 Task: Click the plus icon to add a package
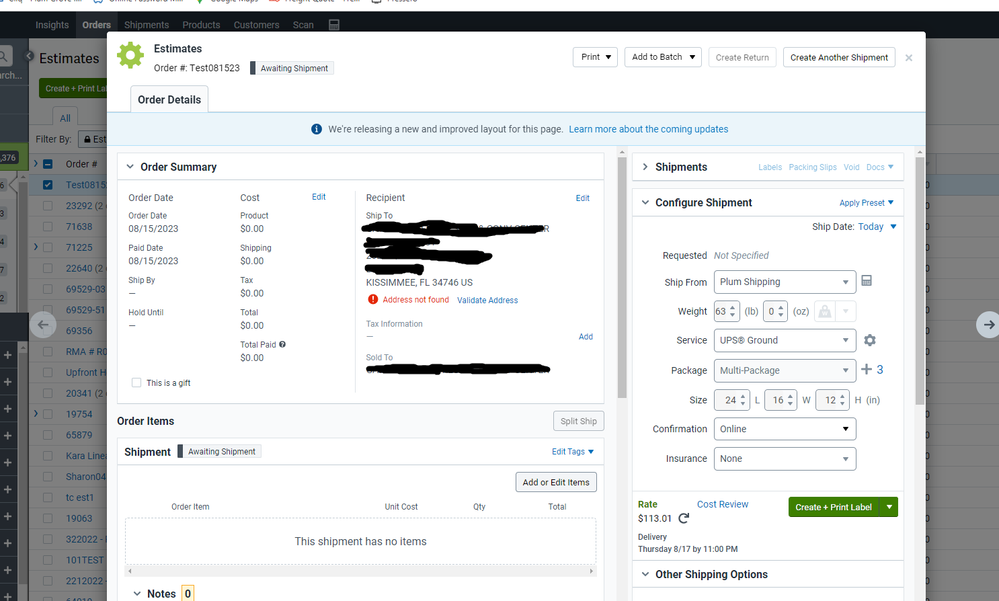point(866,369)
